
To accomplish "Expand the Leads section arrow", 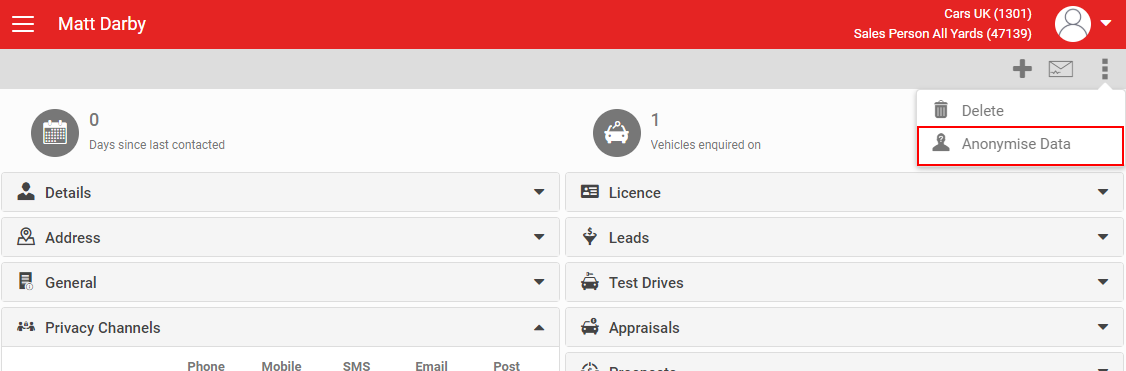I will point(1103,237).
